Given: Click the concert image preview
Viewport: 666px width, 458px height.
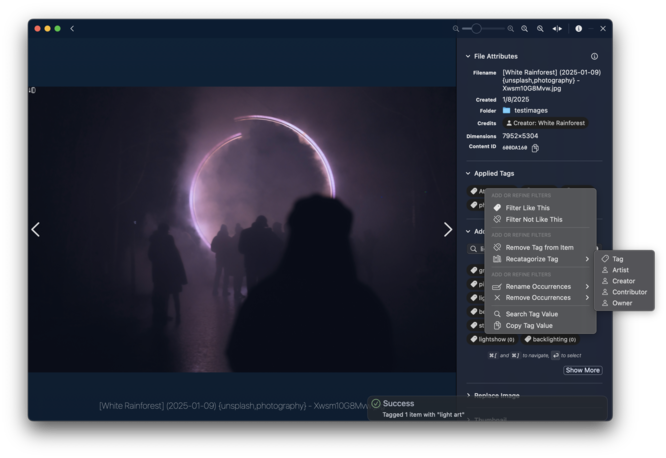Looking at the screenshot, I should coord(242,229).
